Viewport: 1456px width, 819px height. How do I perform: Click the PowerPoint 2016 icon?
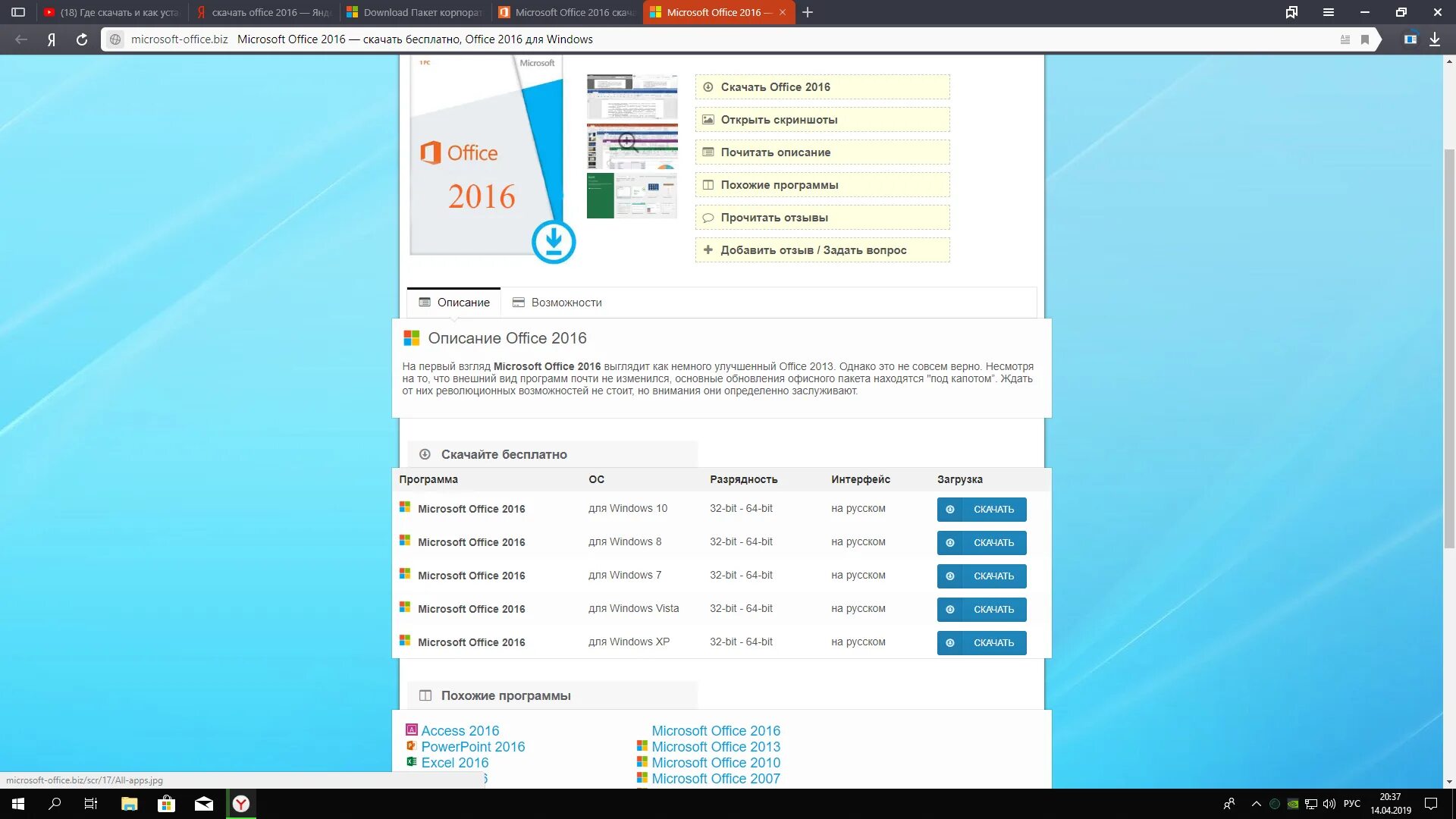[412, 746]
